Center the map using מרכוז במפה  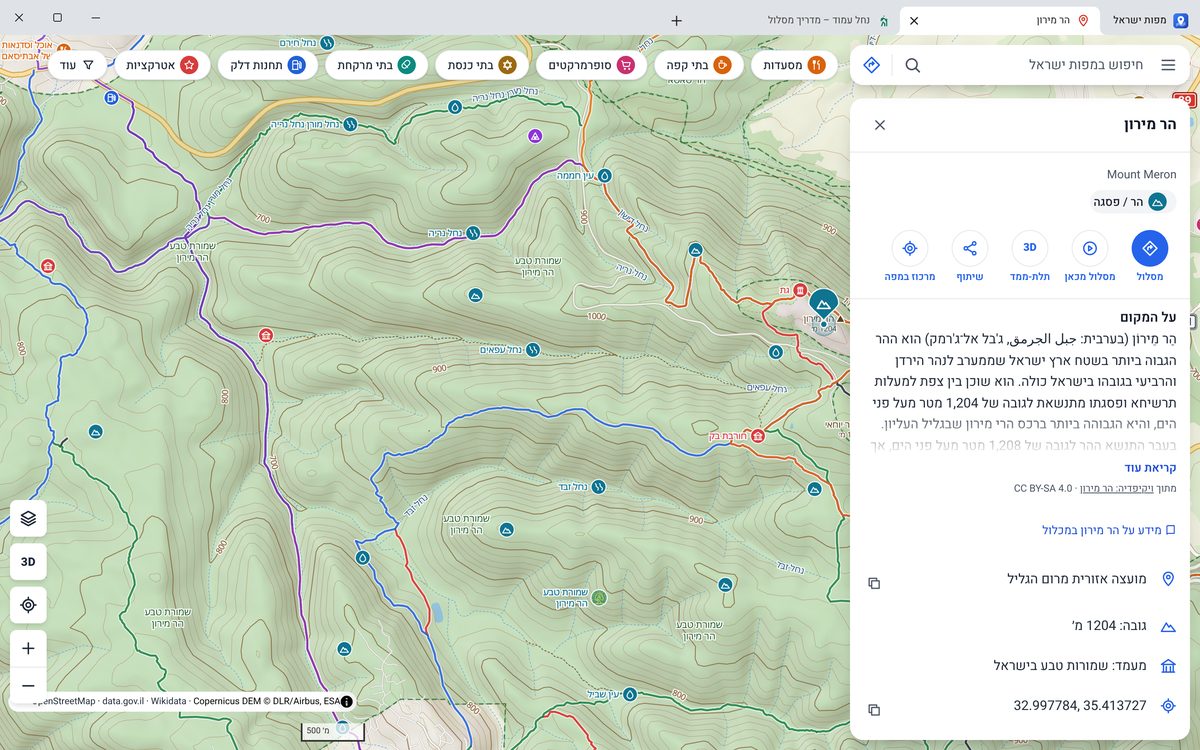click(910, 256)
